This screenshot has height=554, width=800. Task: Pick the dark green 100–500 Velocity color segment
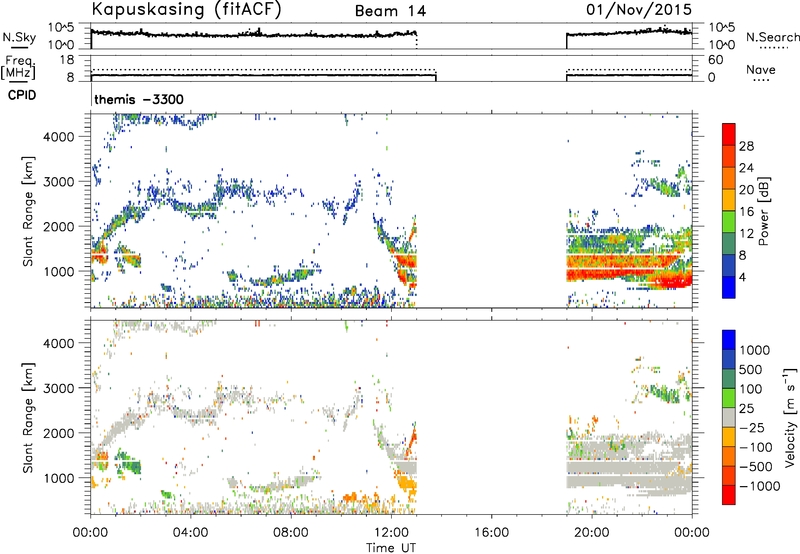(x=729, y=379)
